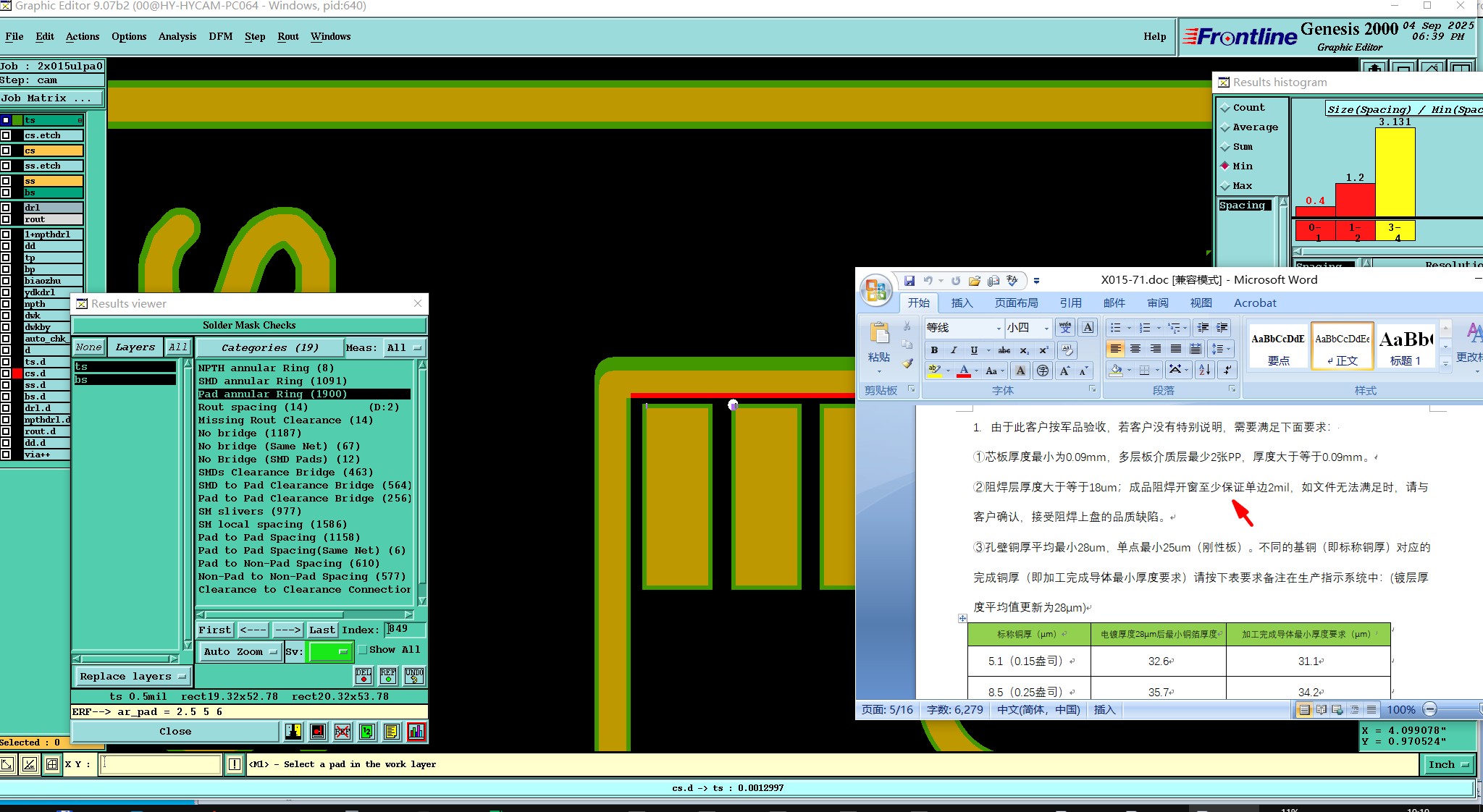
Task: Click the UNDO icon in Results viewer
Action: [x=413, y=675]
